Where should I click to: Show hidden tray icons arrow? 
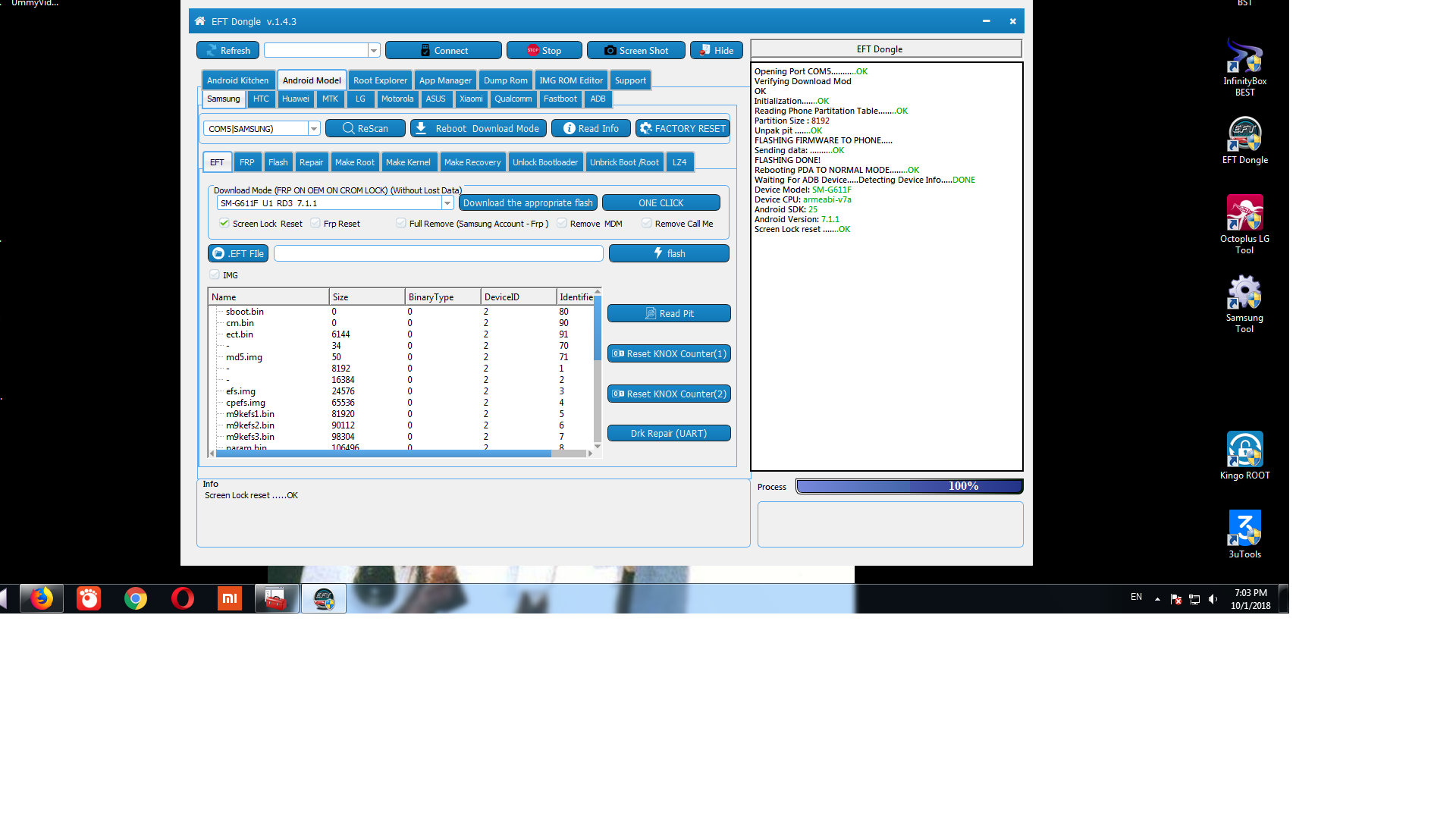coord(1157,599)
